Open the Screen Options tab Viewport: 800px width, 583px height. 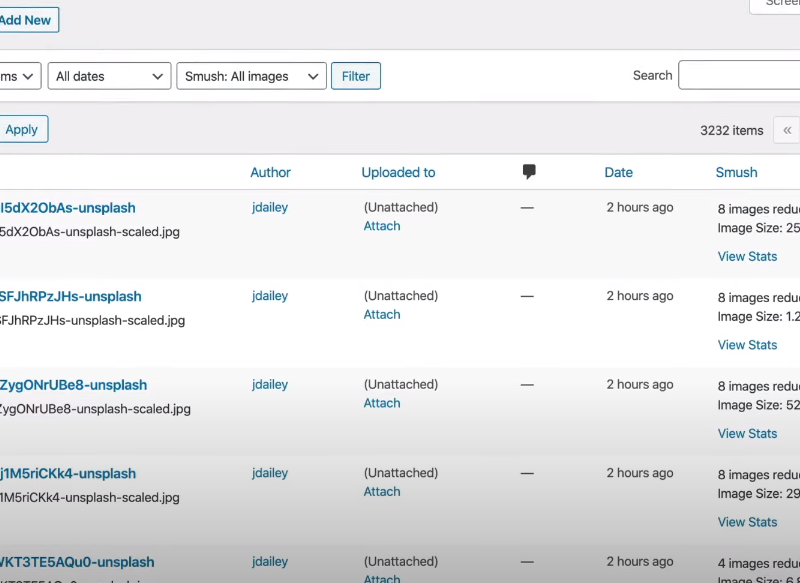point(777,4)
